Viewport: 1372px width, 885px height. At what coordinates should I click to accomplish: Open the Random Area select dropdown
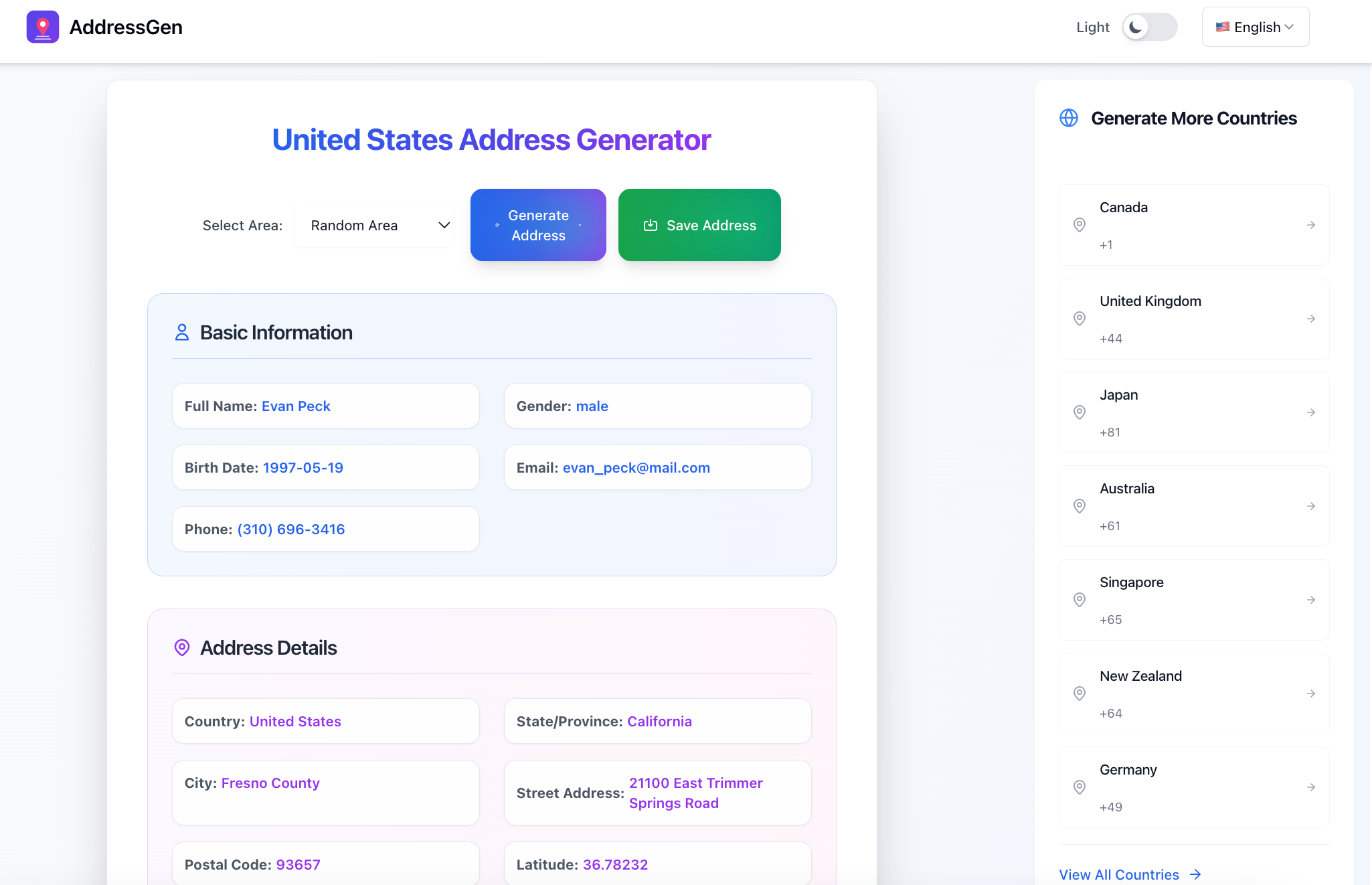(375, 226)
